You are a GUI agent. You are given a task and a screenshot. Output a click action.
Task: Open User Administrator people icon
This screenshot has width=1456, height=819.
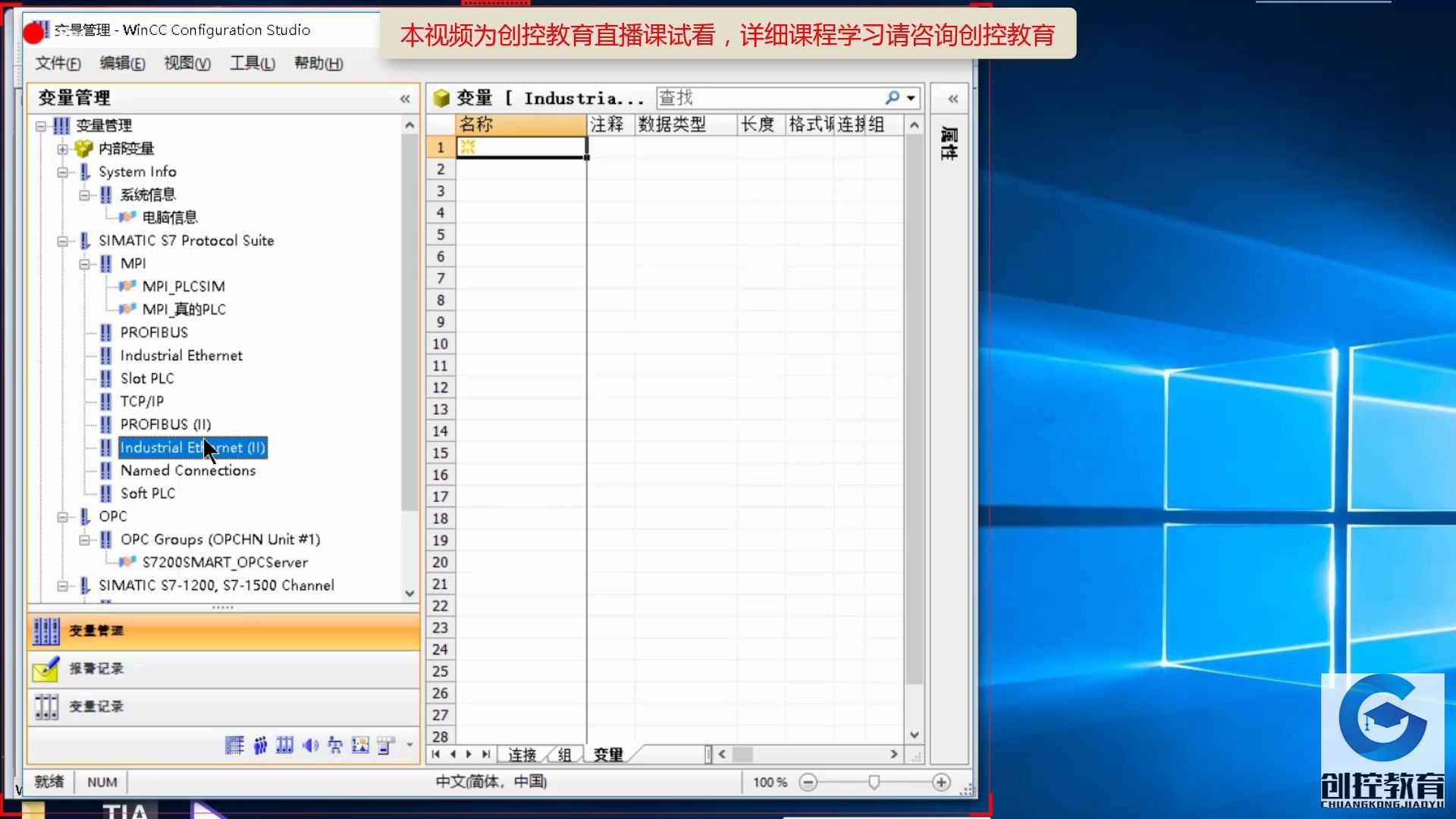[x=260, y=745]
